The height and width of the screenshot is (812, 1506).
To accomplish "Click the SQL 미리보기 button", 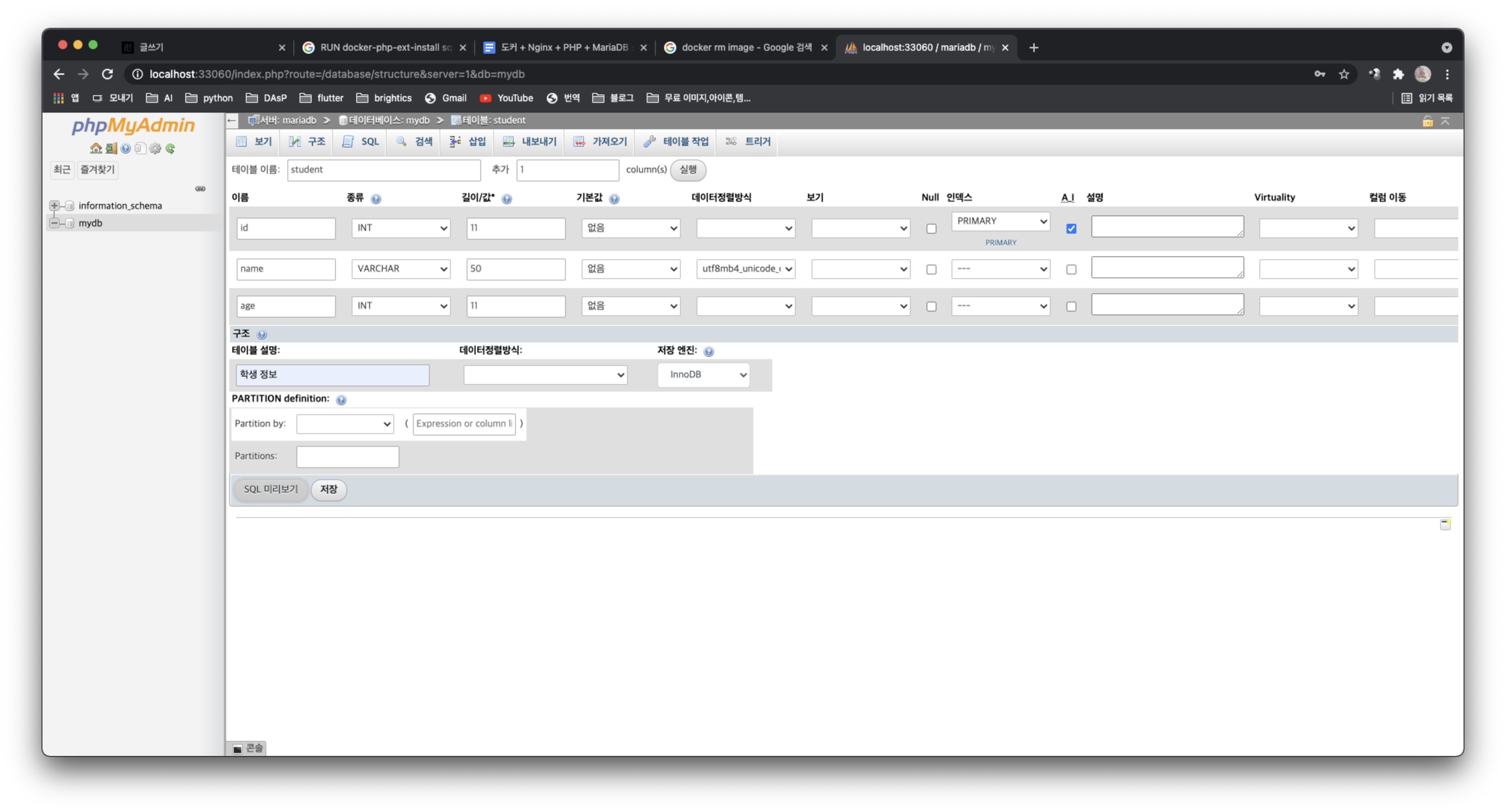I will point(270,489).
